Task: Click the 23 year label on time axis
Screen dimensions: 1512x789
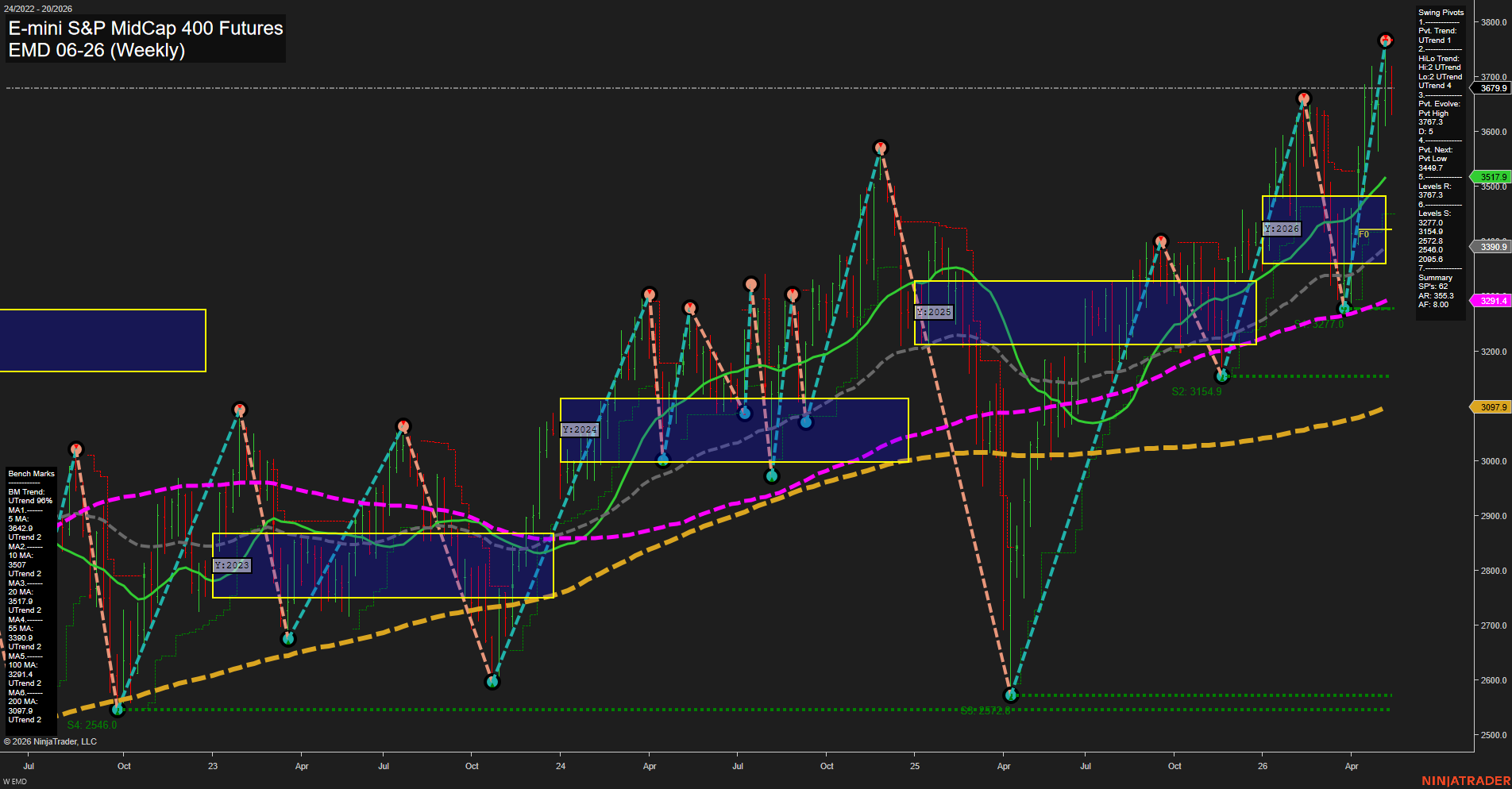Action: (x=213, y=766)
